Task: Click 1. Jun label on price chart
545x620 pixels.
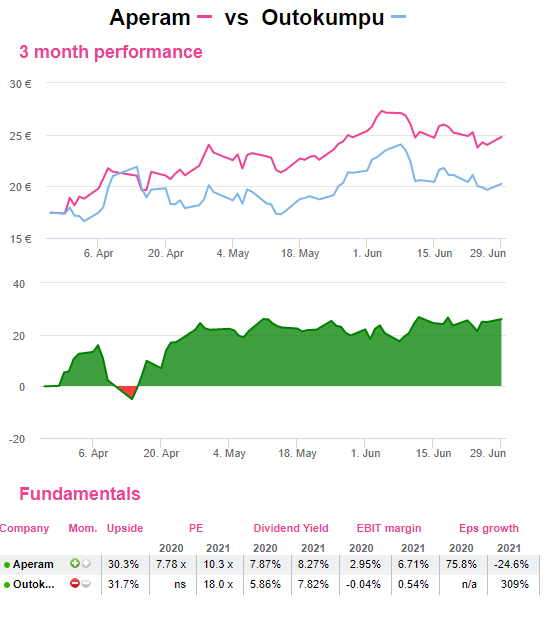Action: point(367,253)
